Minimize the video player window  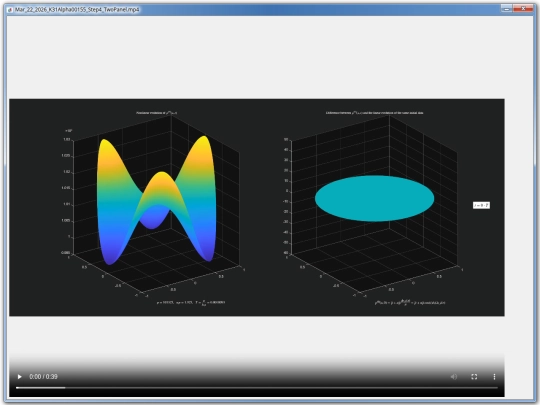click(506, 9)
